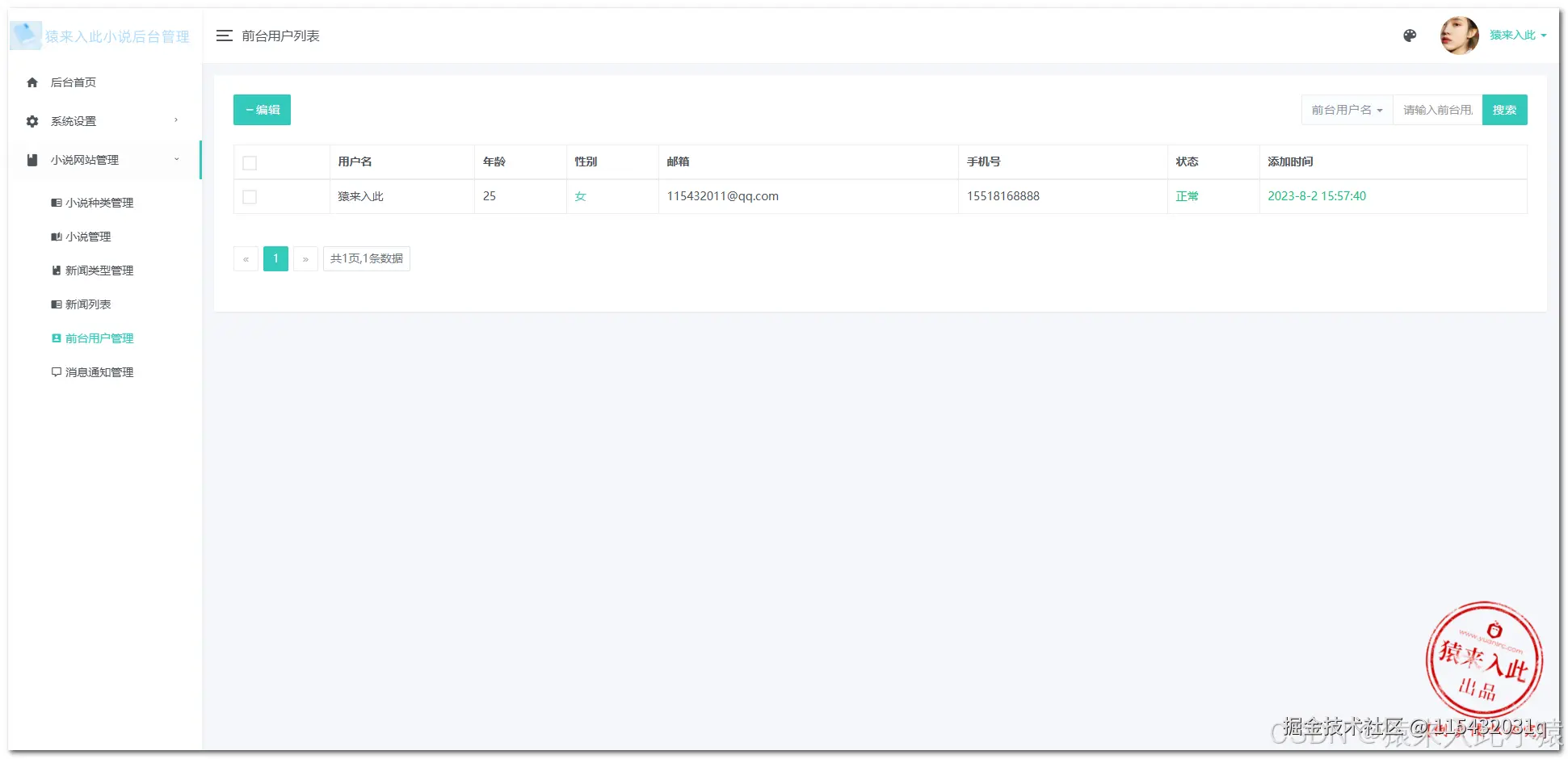Image resolution: width=1568 pixels, height=759 pixels.
Task: Open 小说管理 page
Action: tap(88, 237)
